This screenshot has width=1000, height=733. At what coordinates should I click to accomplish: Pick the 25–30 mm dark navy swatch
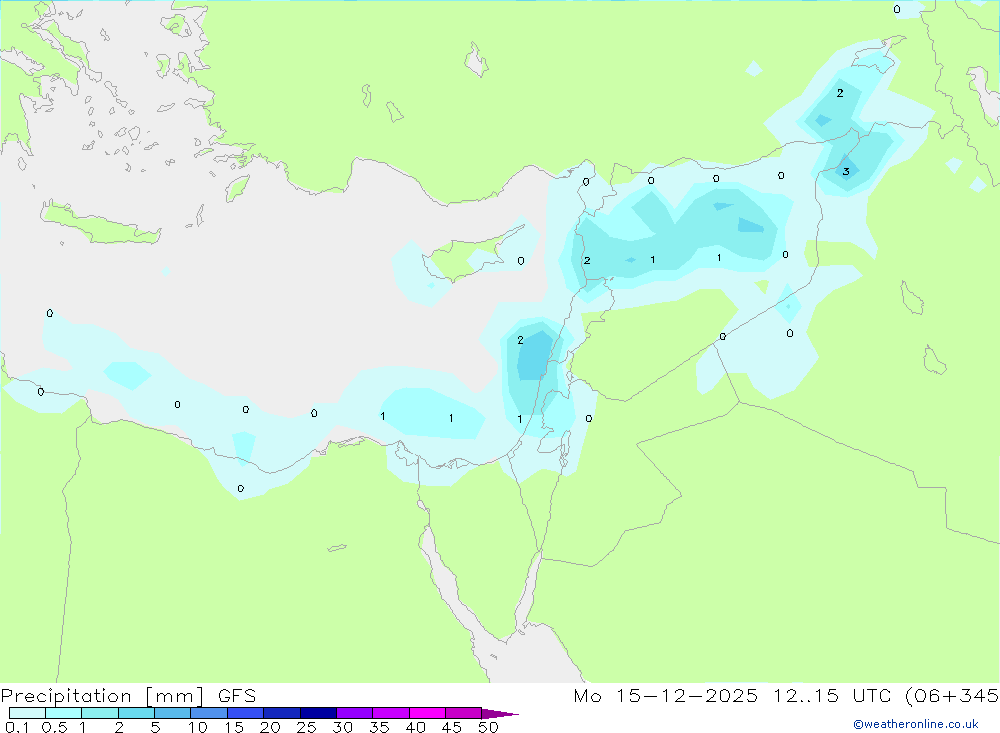[x=318, y=713]
